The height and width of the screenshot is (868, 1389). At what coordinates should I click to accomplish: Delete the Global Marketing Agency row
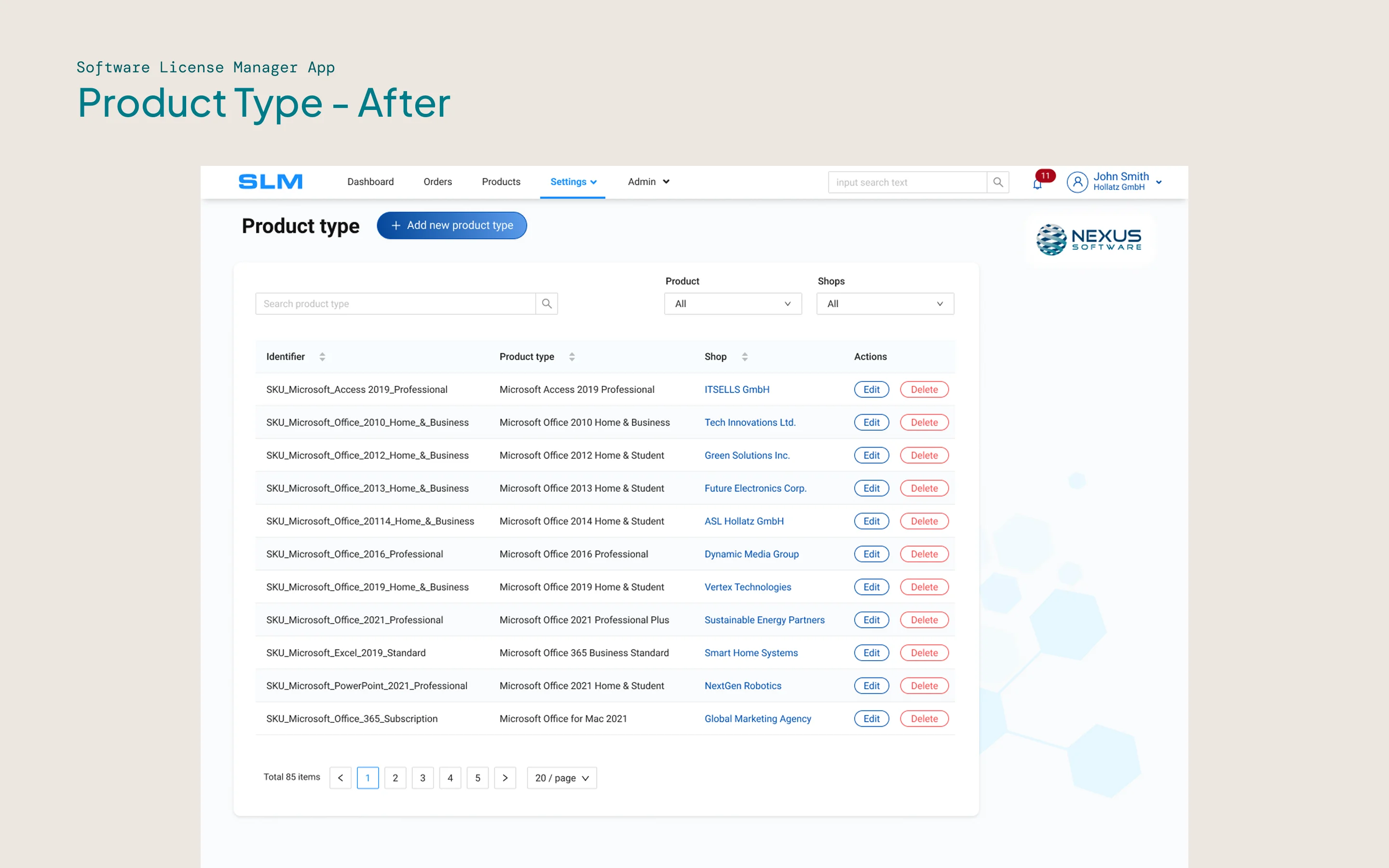924,719
